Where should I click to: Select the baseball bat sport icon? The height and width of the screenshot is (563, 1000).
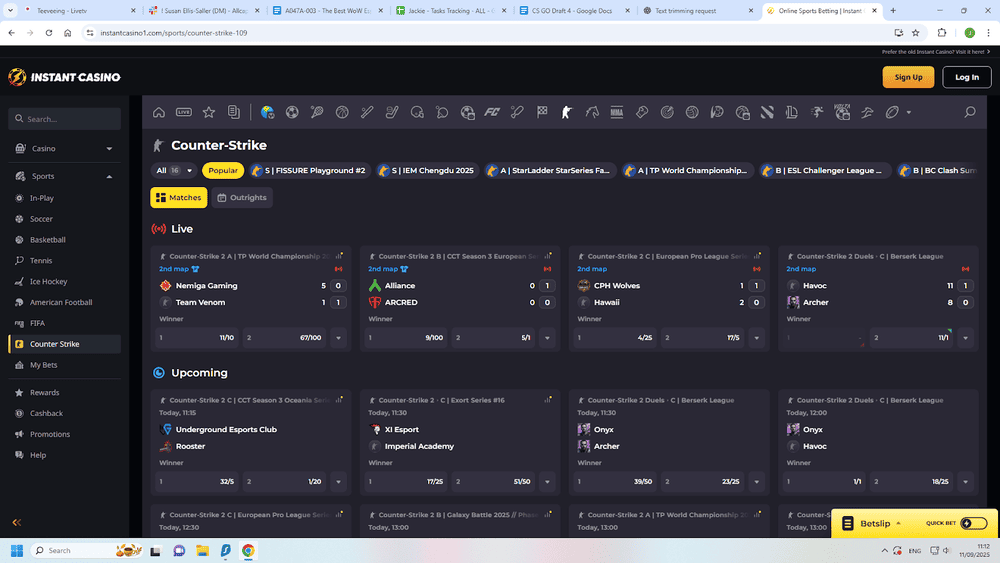tap(367, 112)
